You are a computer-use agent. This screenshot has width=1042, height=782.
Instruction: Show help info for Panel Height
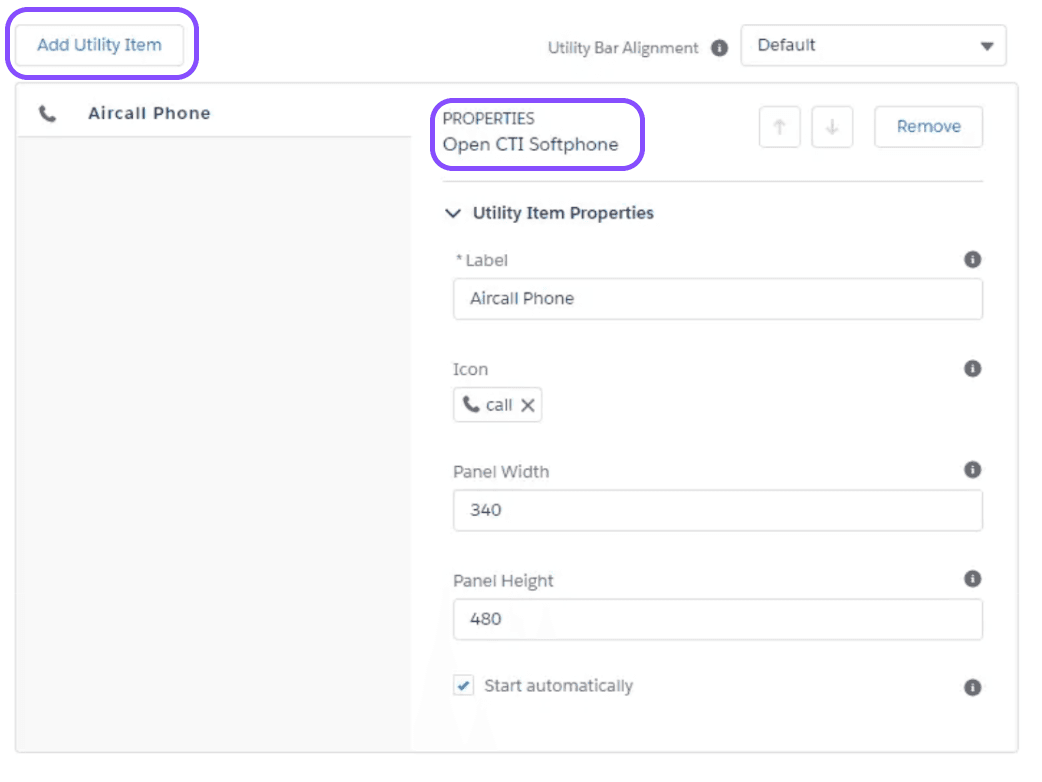pos(972,579)
